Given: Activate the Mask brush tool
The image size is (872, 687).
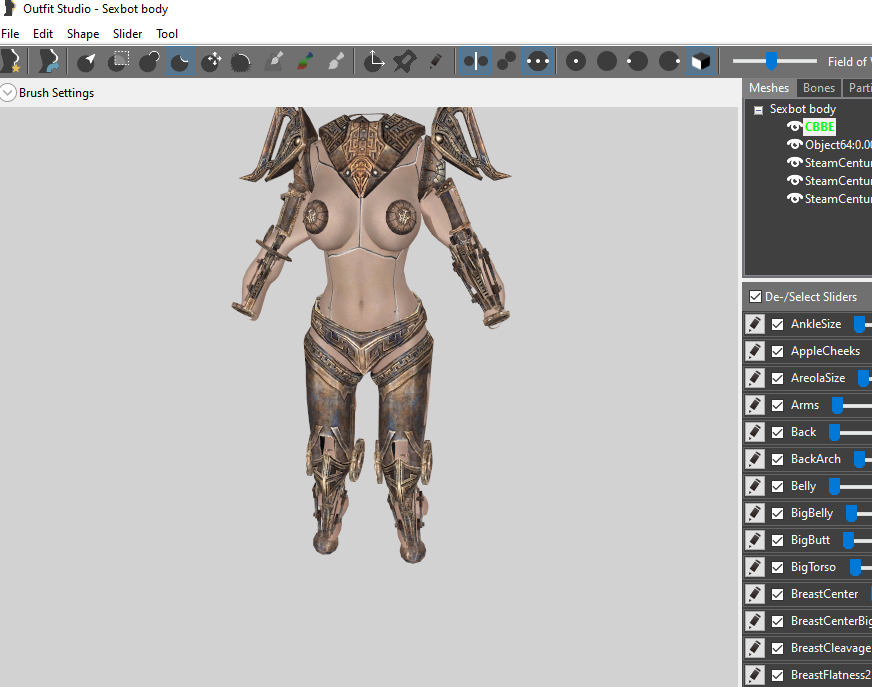Looking at the screenshot, I should (x=118, y=61).
